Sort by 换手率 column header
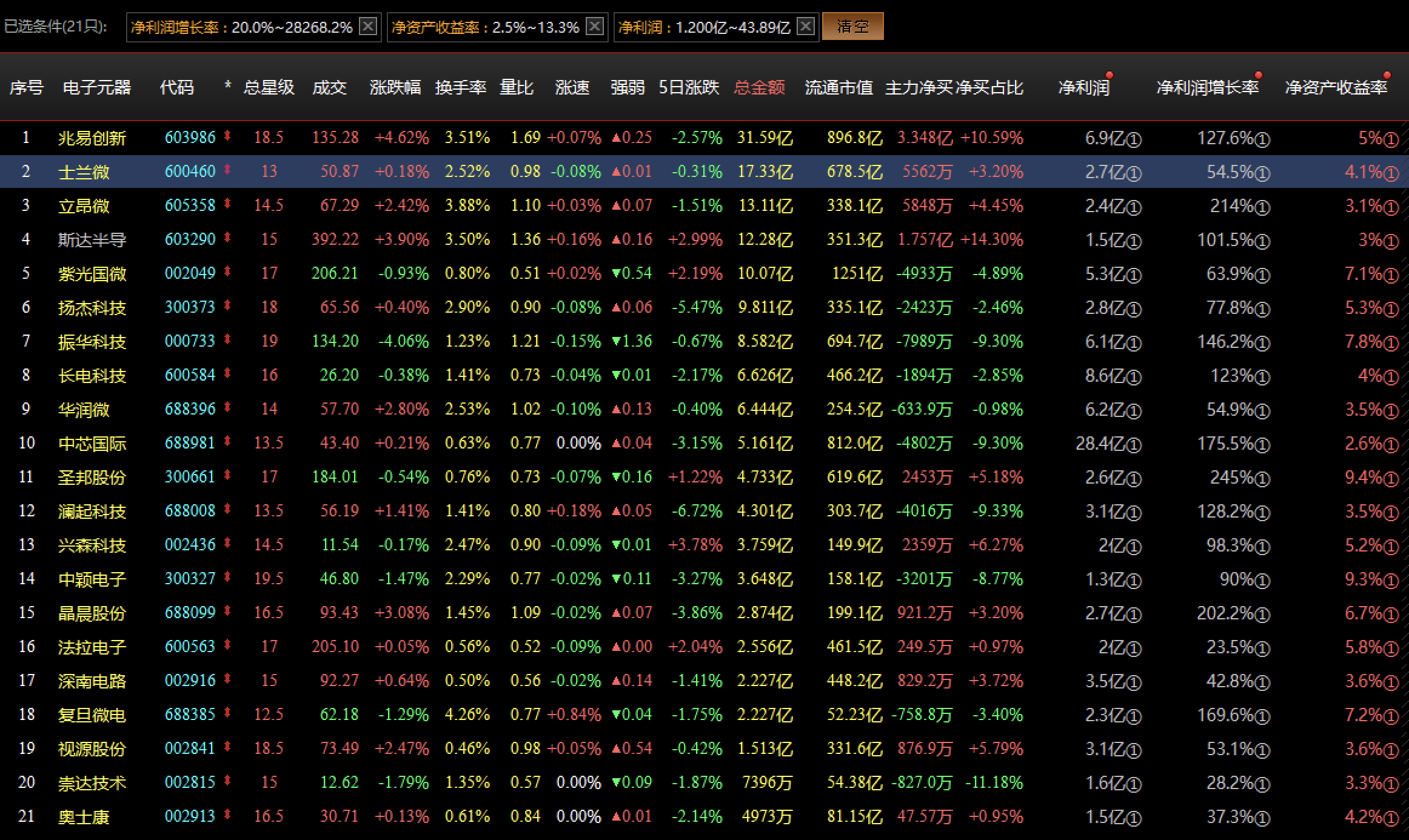 tap(461, 88)
